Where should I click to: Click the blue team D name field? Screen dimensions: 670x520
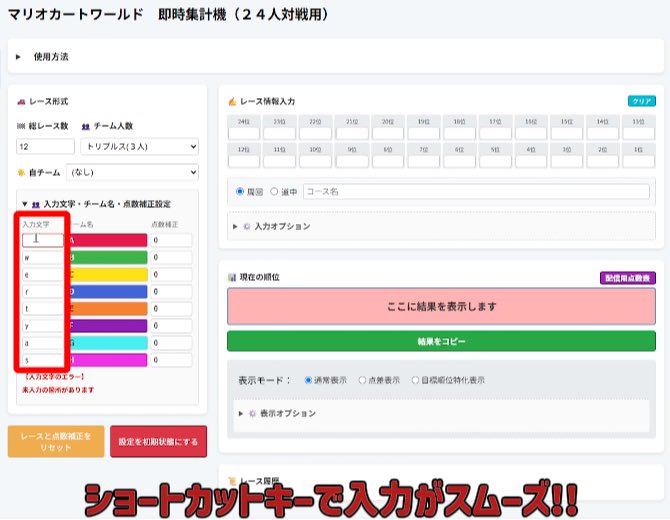(x=108, y=291)
